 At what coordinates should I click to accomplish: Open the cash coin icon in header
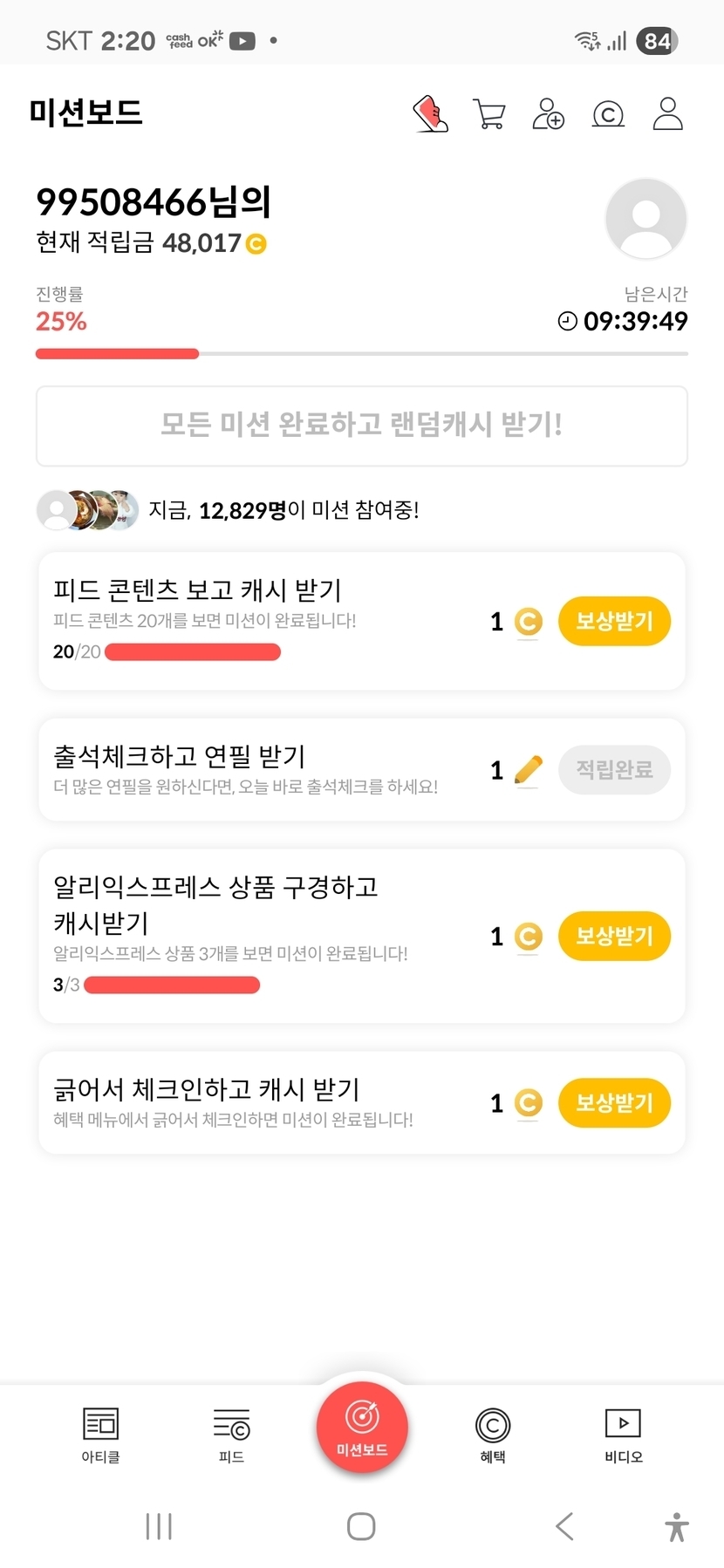608,114
